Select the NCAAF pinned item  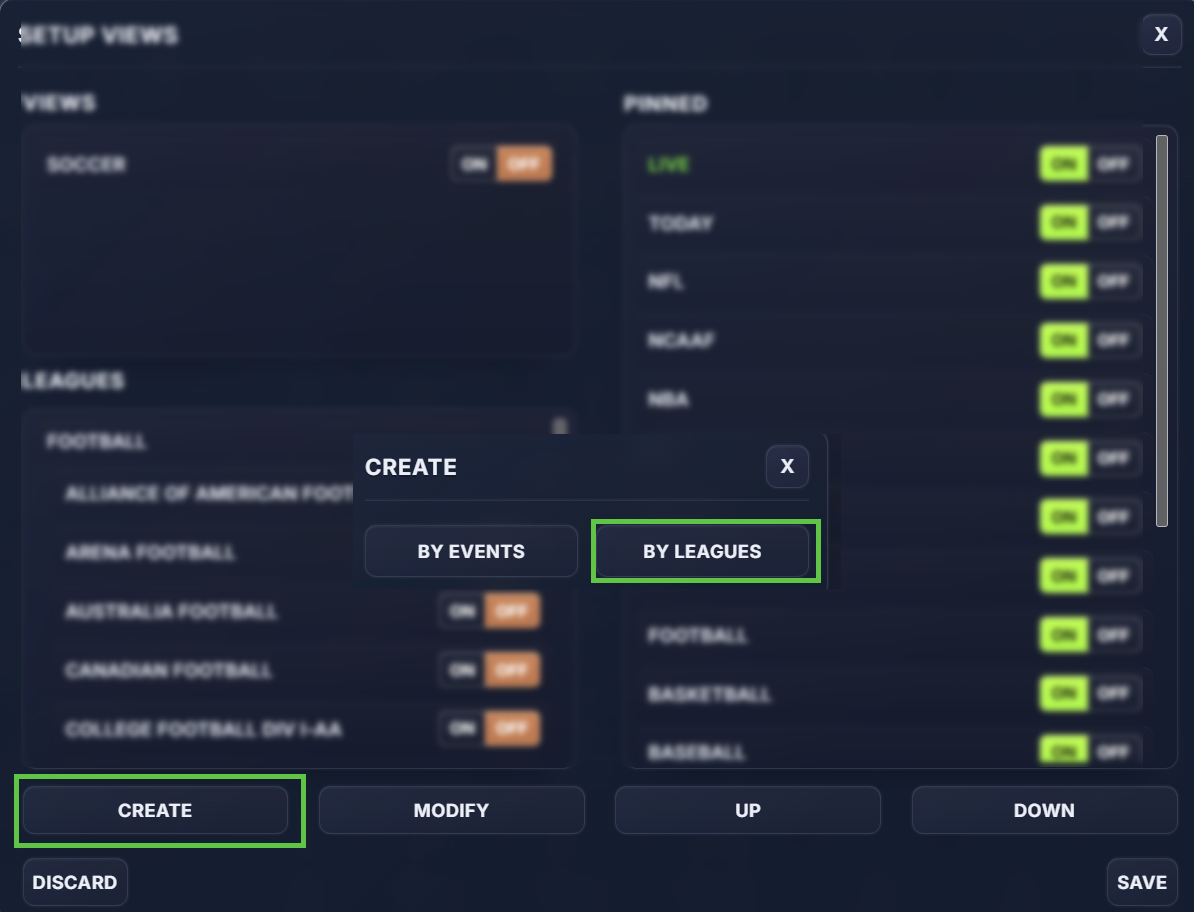click(680, 340)
